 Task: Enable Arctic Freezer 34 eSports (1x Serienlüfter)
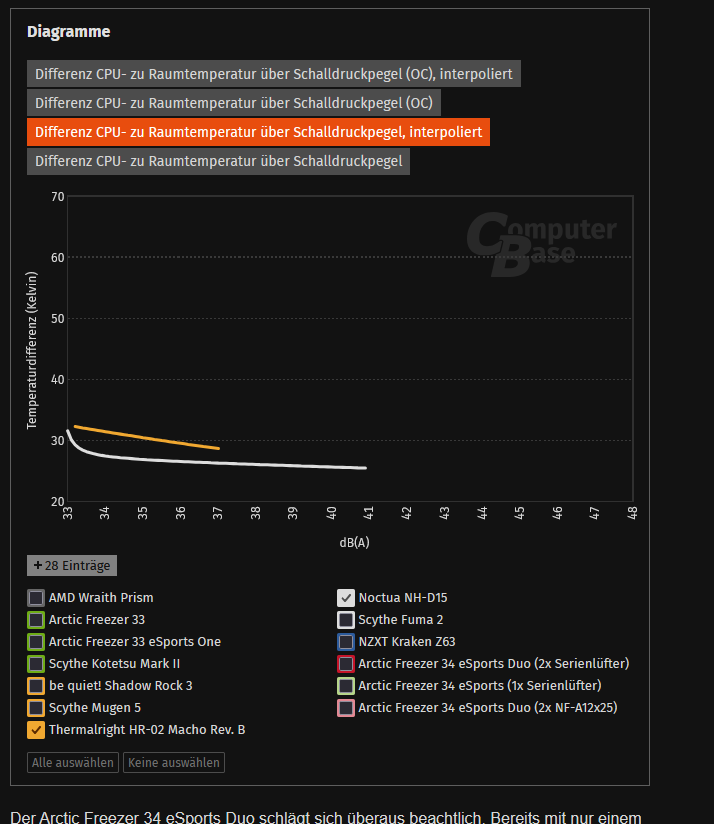tap(346, 686)
